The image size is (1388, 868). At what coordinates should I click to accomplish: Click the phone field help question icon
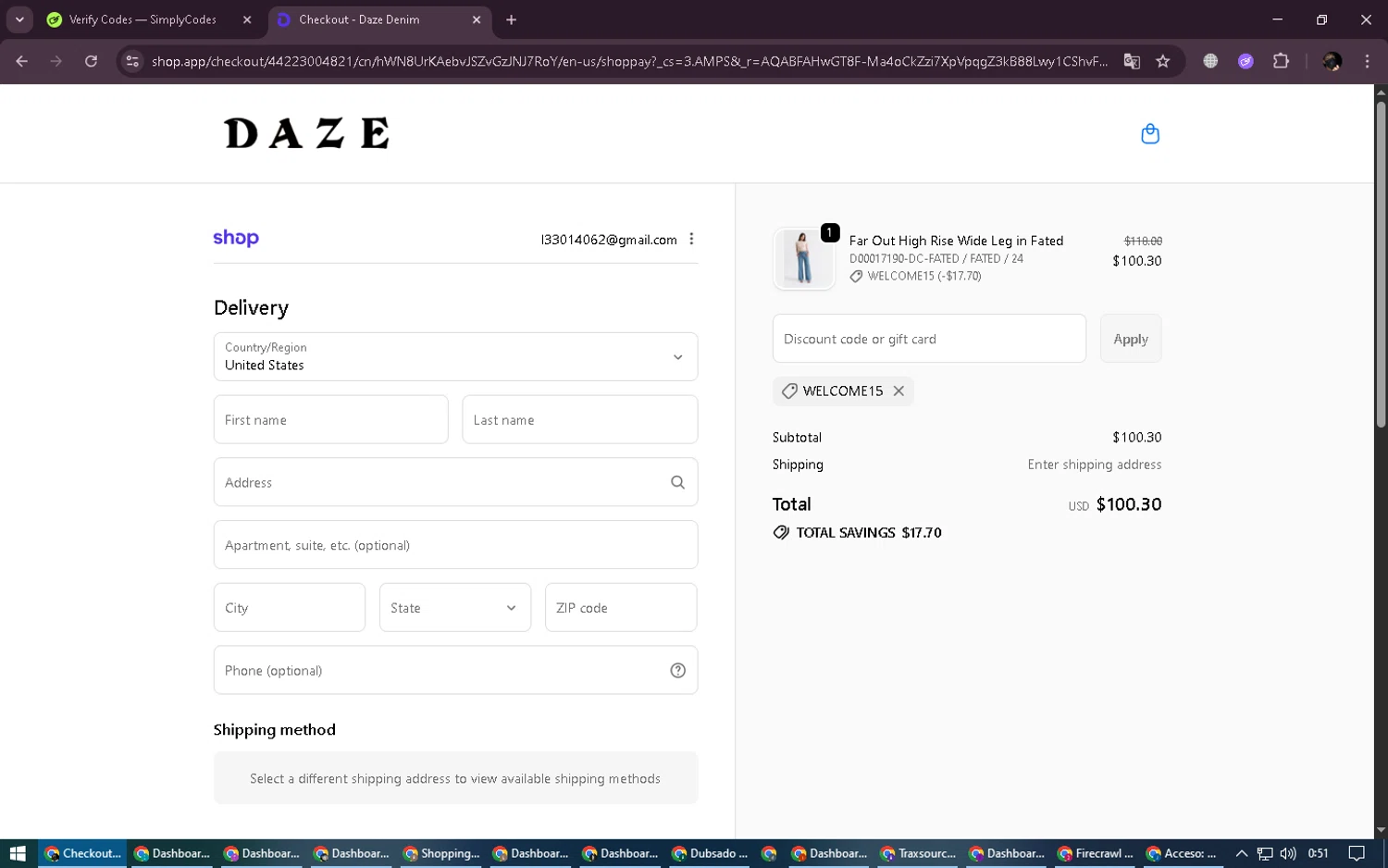[x=677, y=670]
